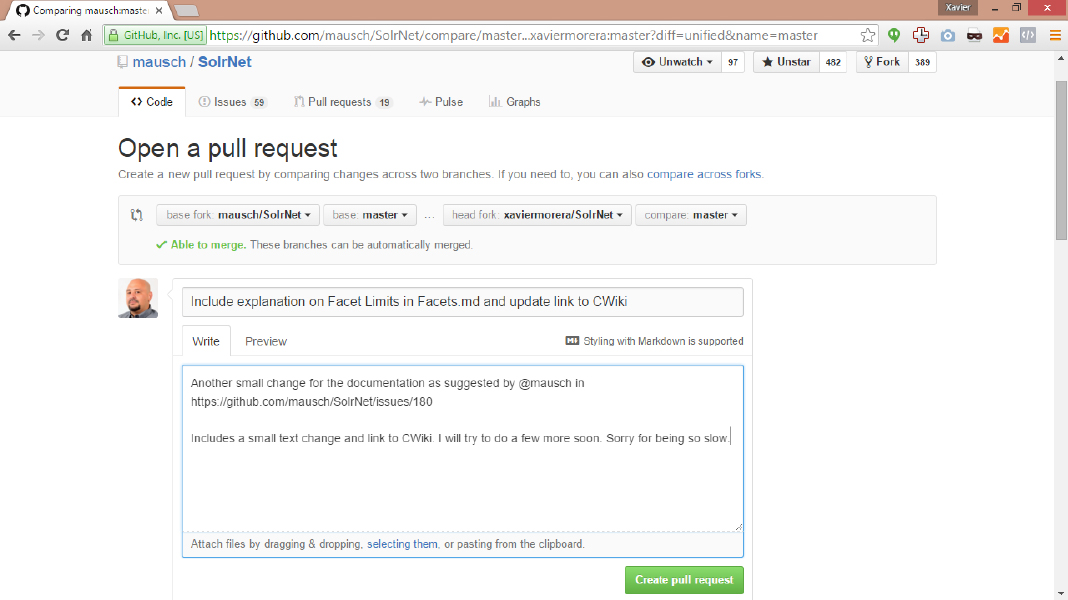Click the home icon in browser toolbar
This screenshot has width=1068, height=600.
(87, 35)
